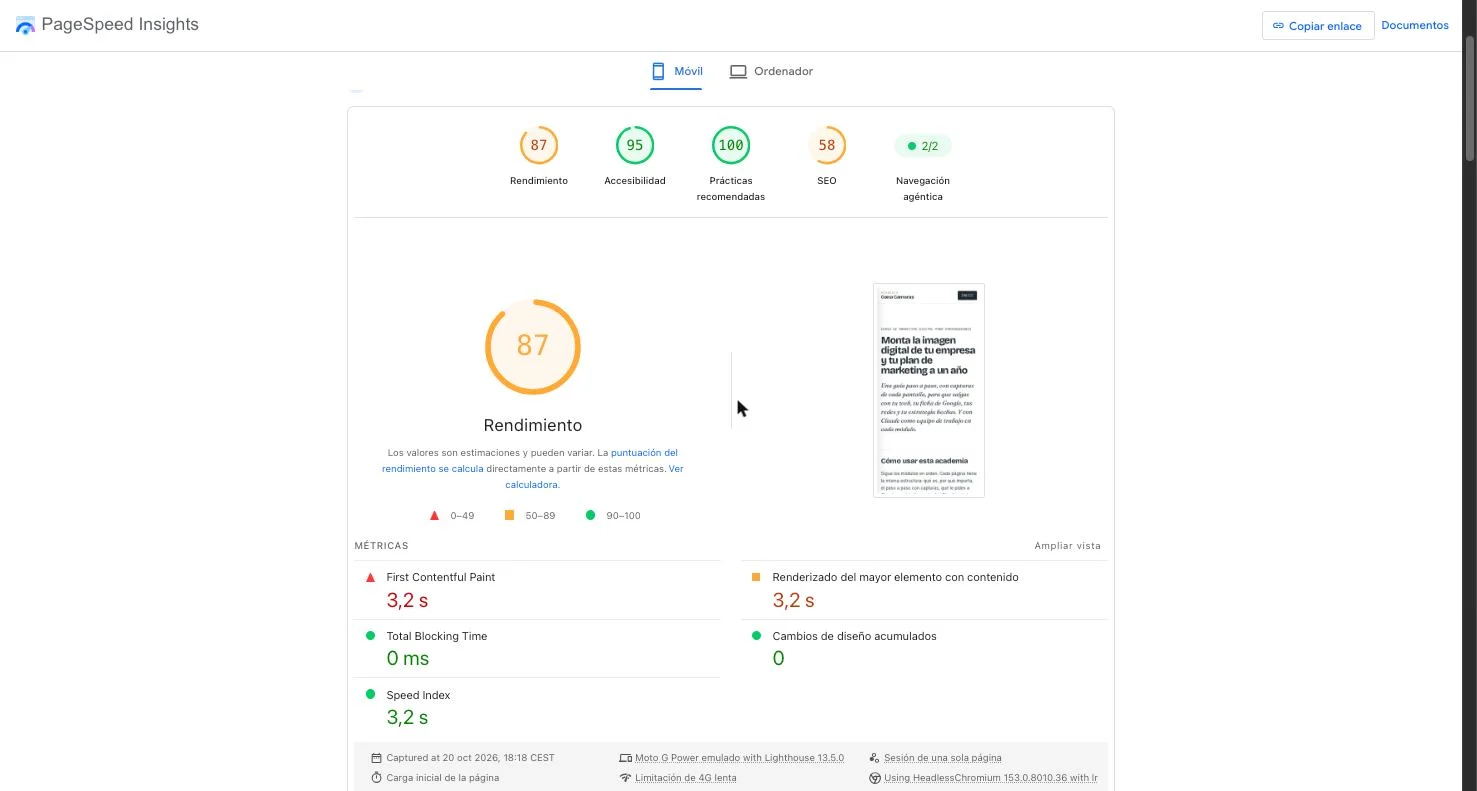Click the Rendimiento 87 score gauge at top
The width and height of the screenshot is (1477, 791).
pyautogui.click(x=539, y=145)
